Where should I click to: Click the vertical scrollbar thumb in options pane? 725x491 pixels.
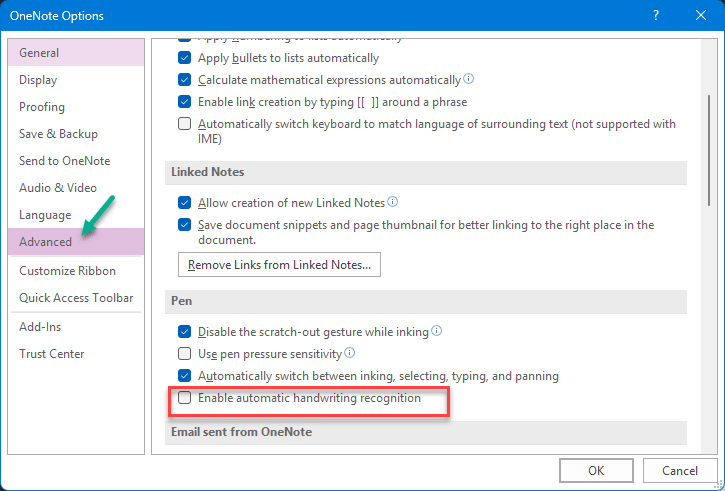tap(709, 150)
